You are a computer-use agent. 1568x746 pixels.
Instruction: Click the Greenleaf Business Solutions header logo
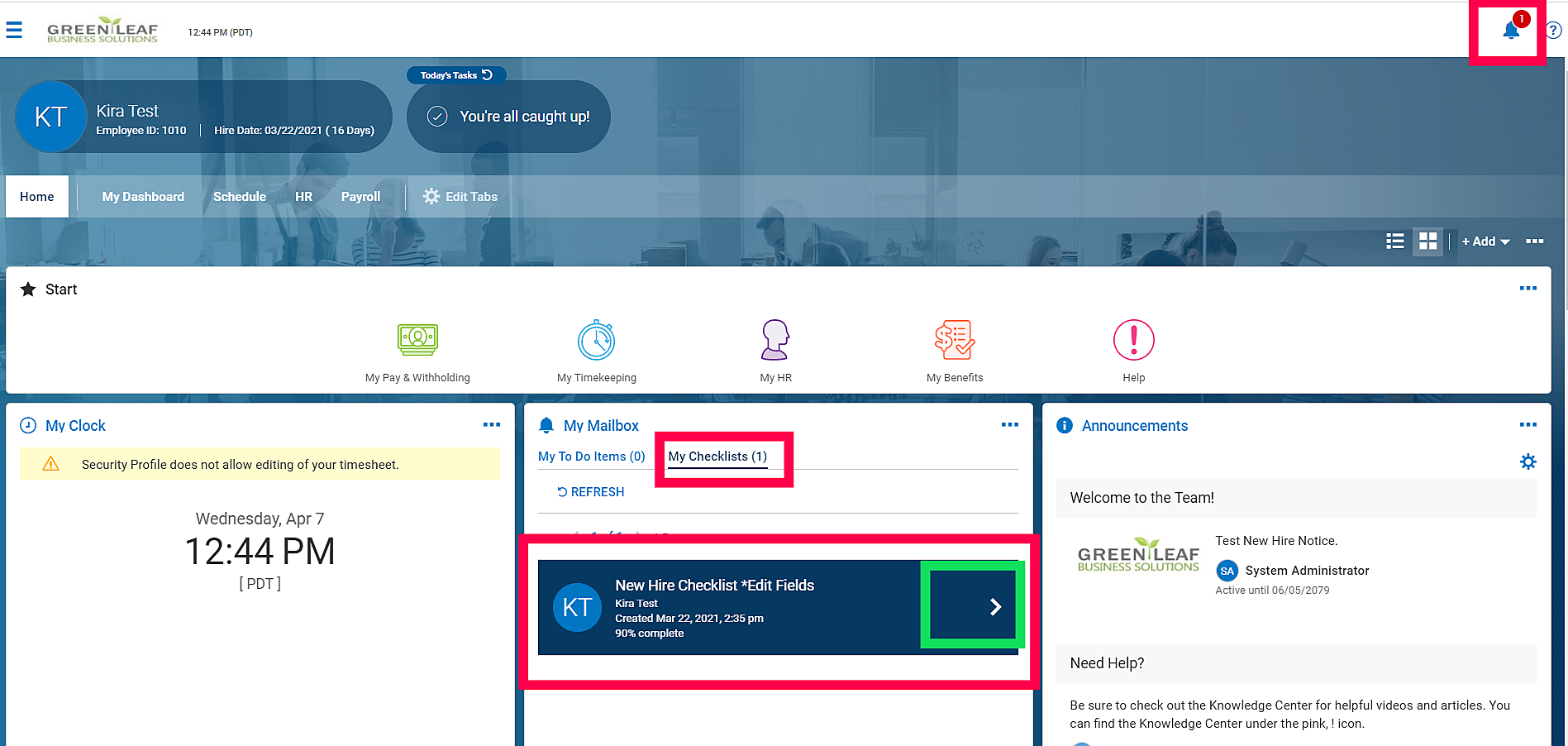coord(102,31)
